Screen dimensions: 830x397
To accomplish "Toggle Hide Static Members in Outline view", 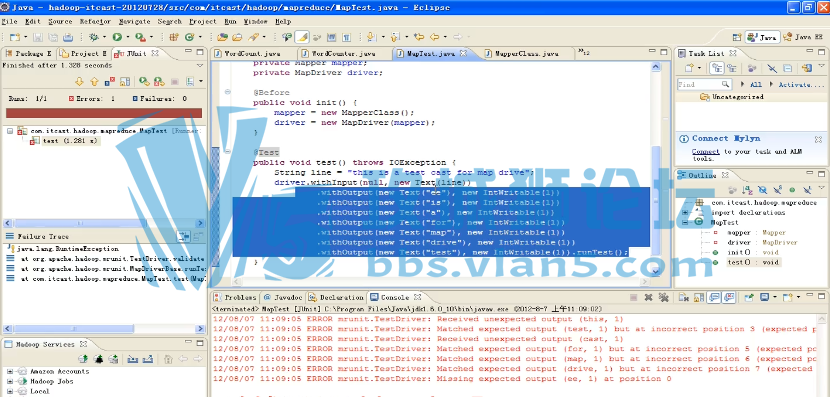I will [x=777, y=190].
